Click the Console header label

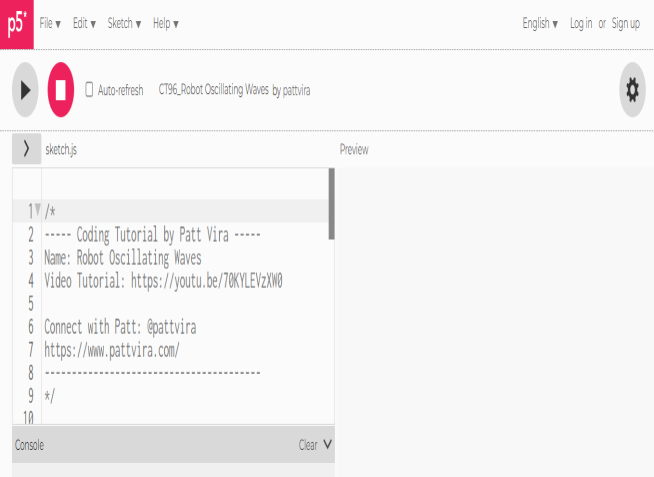[x=29, y=445]
